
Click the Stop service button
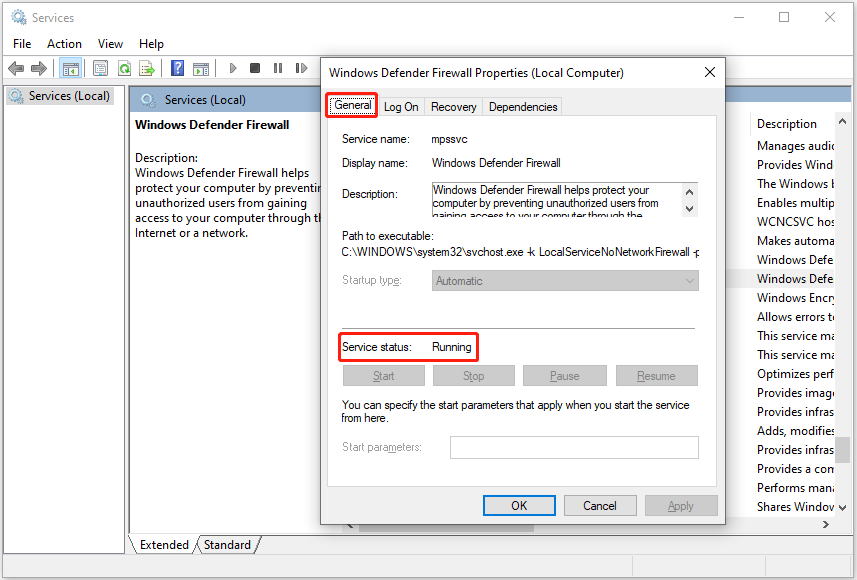pyautogui.click(x=474, y=376)
